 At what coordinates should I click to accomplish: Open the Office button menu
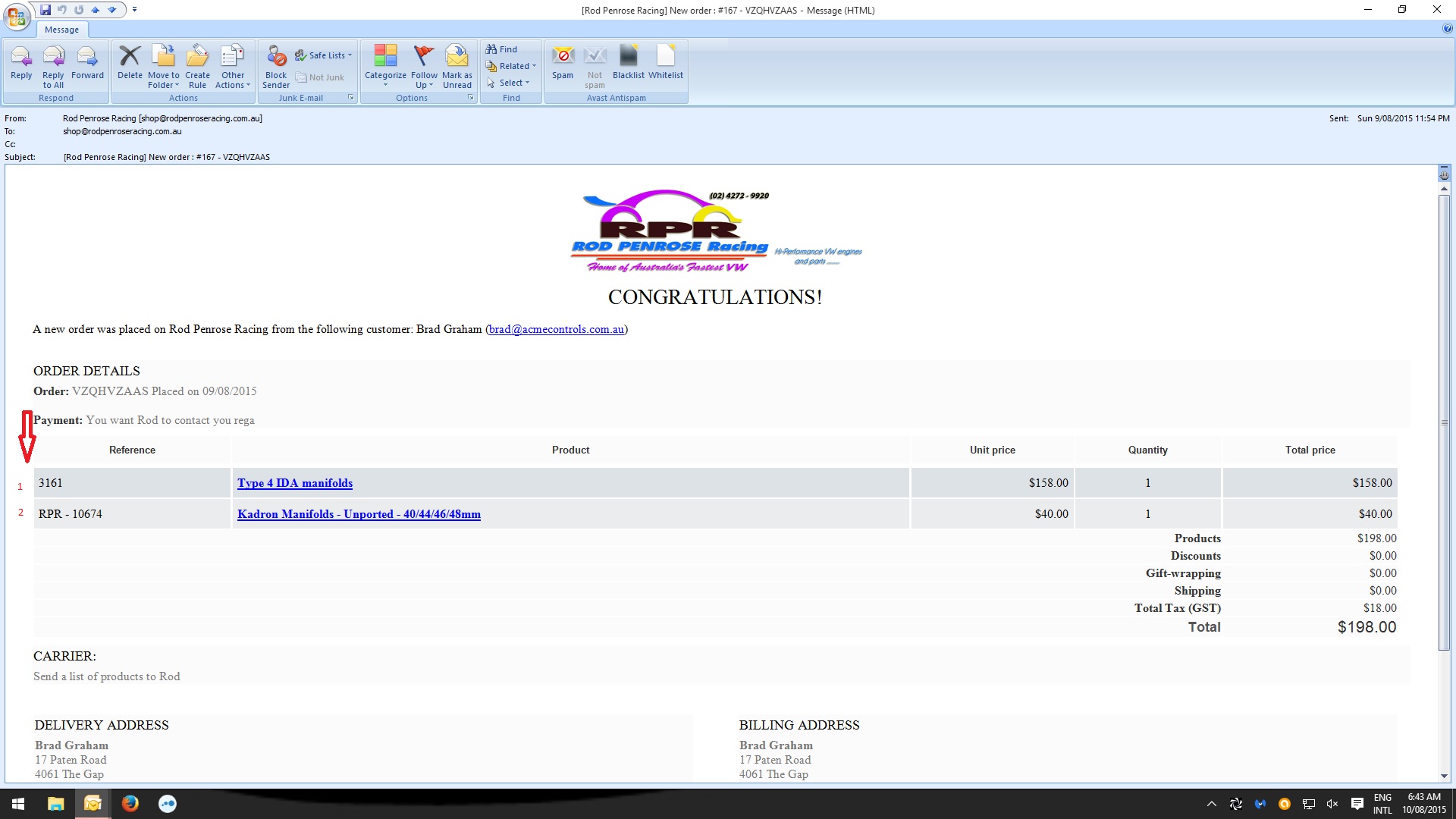[x=16, y=15]
